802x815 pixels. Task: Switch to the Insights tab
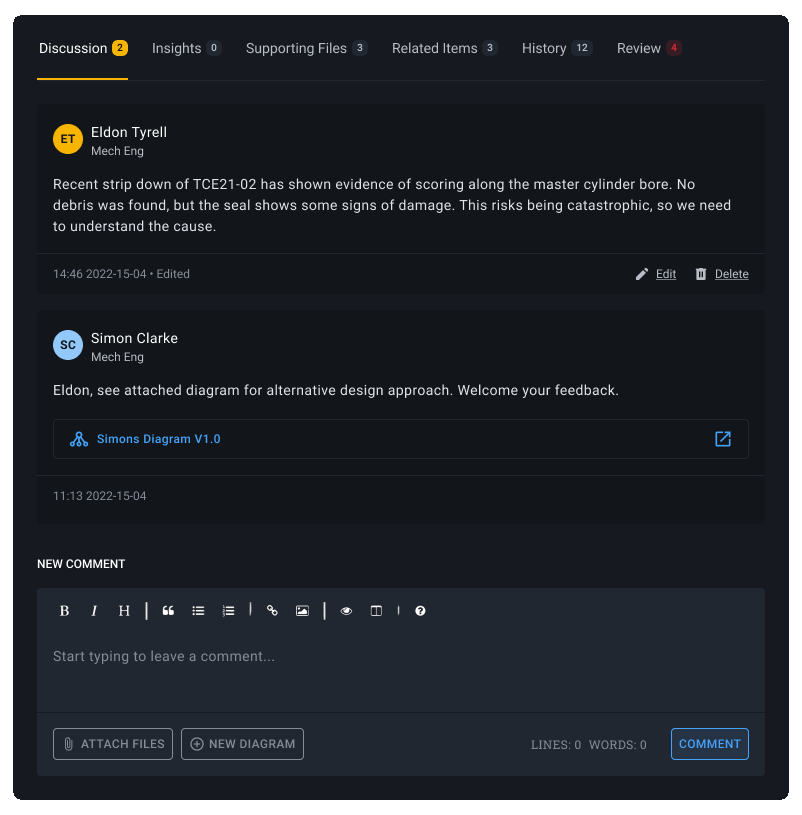[x=186, y=48]
